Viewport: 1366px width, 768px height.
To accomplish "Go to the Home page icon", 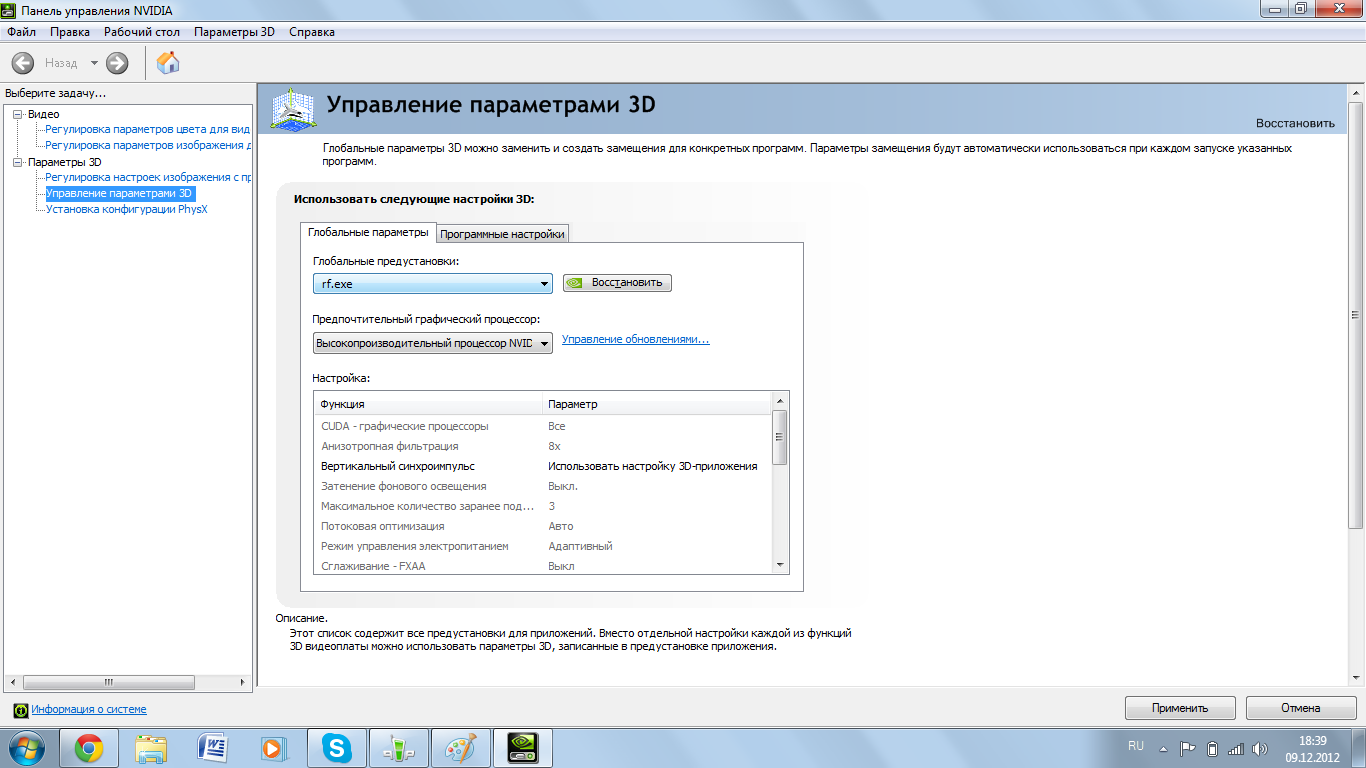I will tap(168, 63).
